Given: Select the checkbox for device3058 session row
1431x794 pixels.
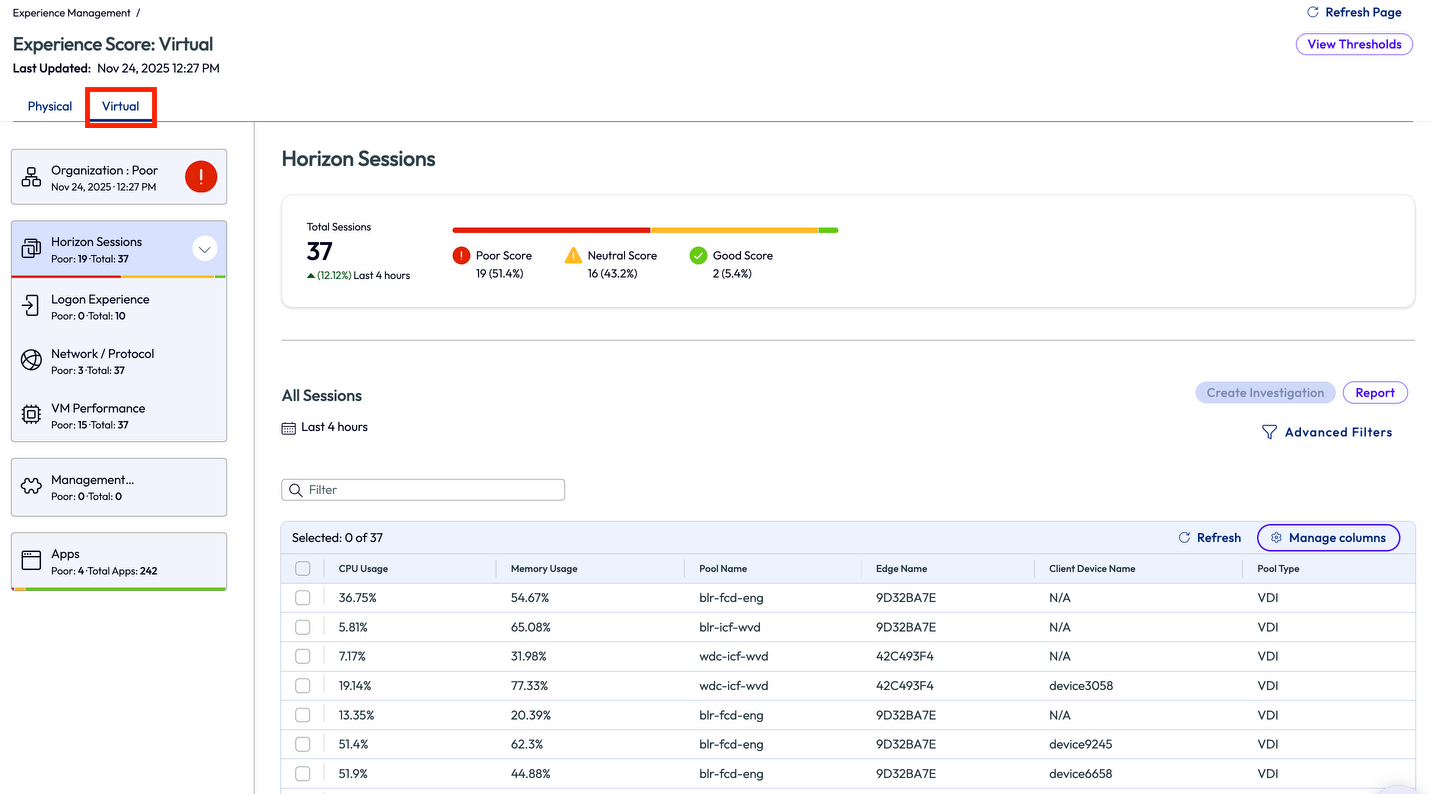Looking at the screenshot, I should 303,686.
